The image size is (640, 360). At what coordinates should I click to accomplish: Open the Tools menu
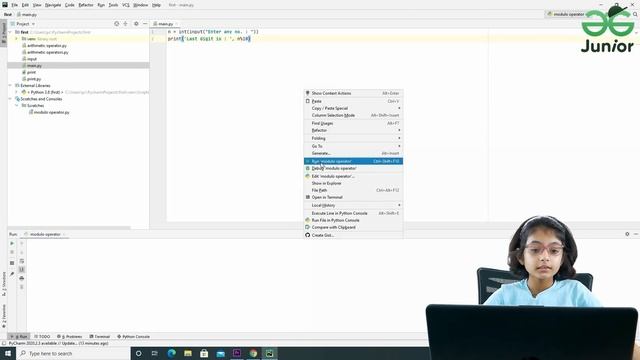(113, 5)
